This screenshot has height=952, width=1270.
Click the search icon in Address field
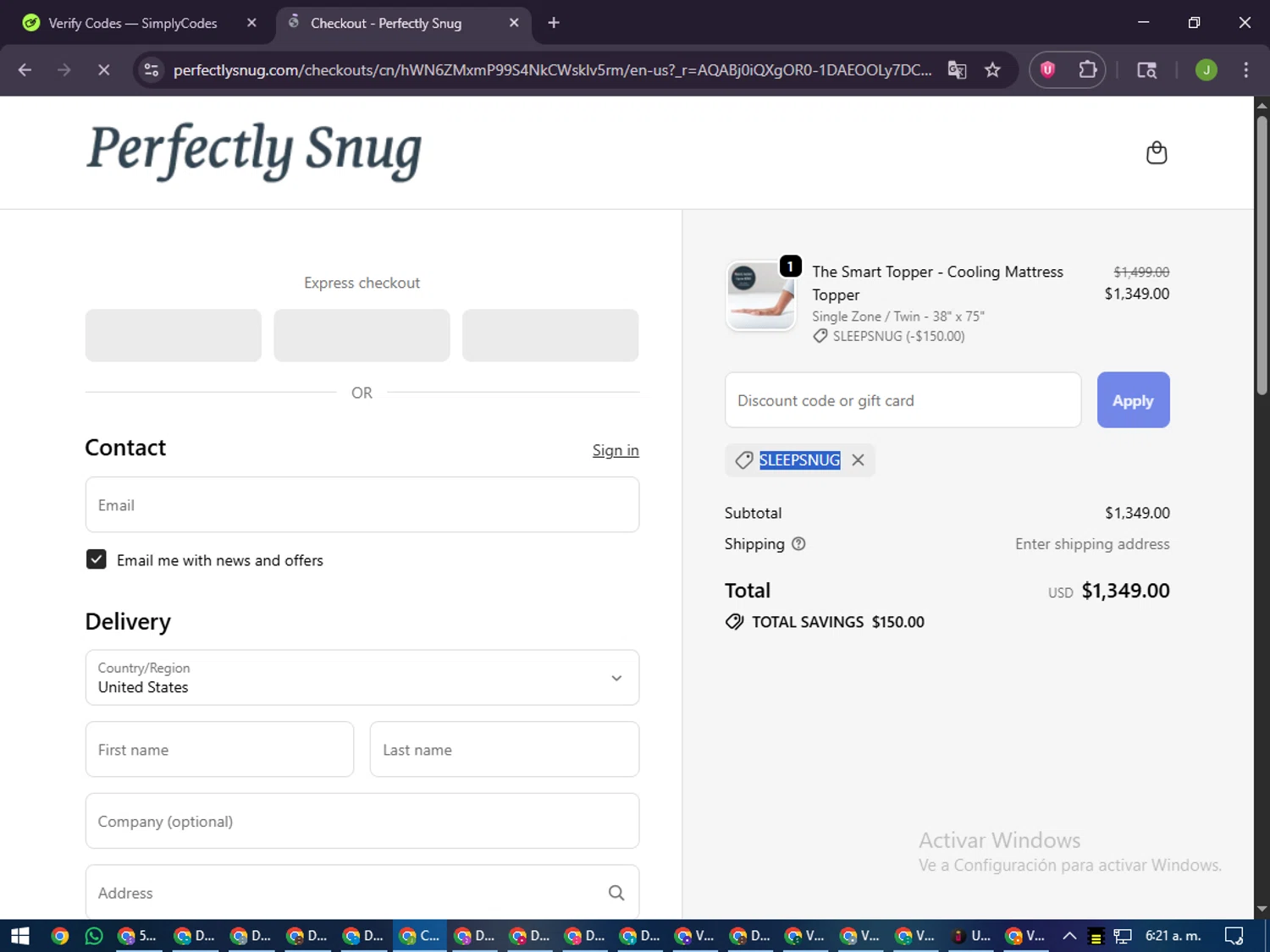click(616, 893)
